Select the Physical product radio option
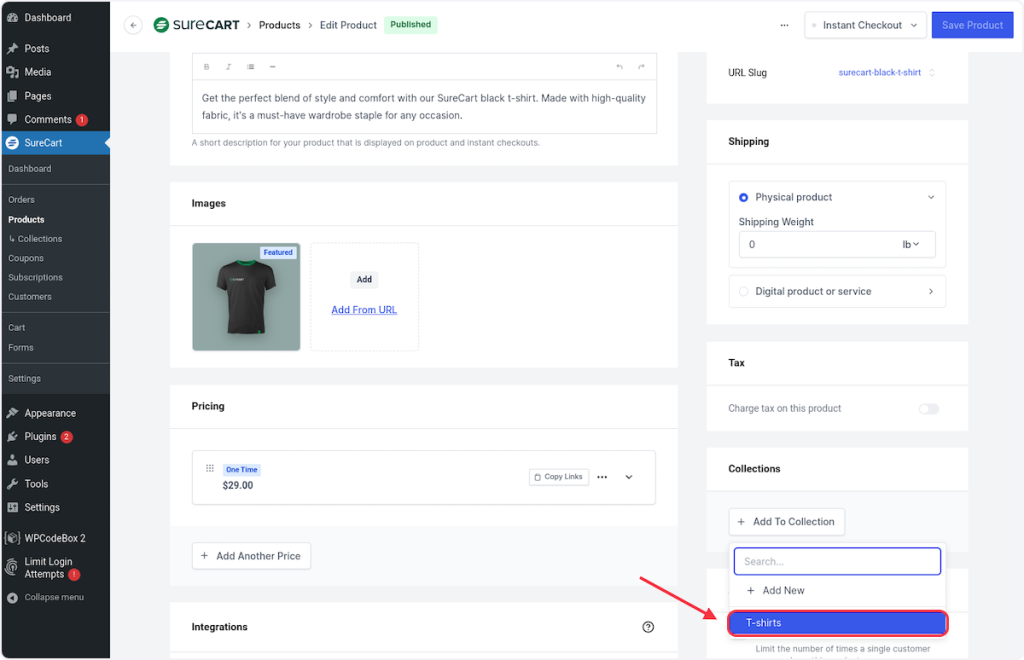 point(743,197)
